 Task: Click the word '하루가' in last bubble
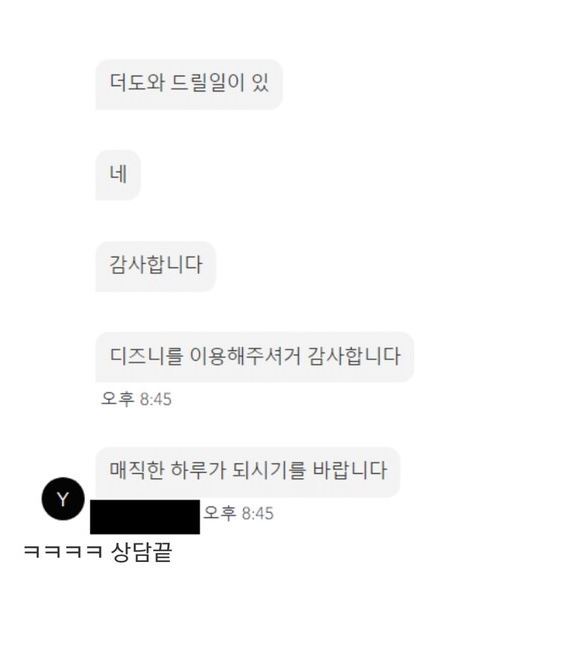point(198,470)
